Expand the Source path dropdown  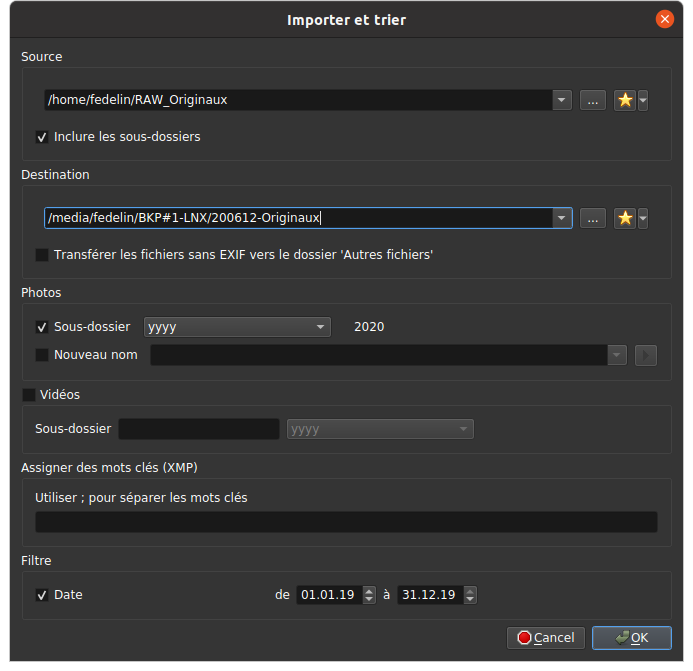coord(562,100)
